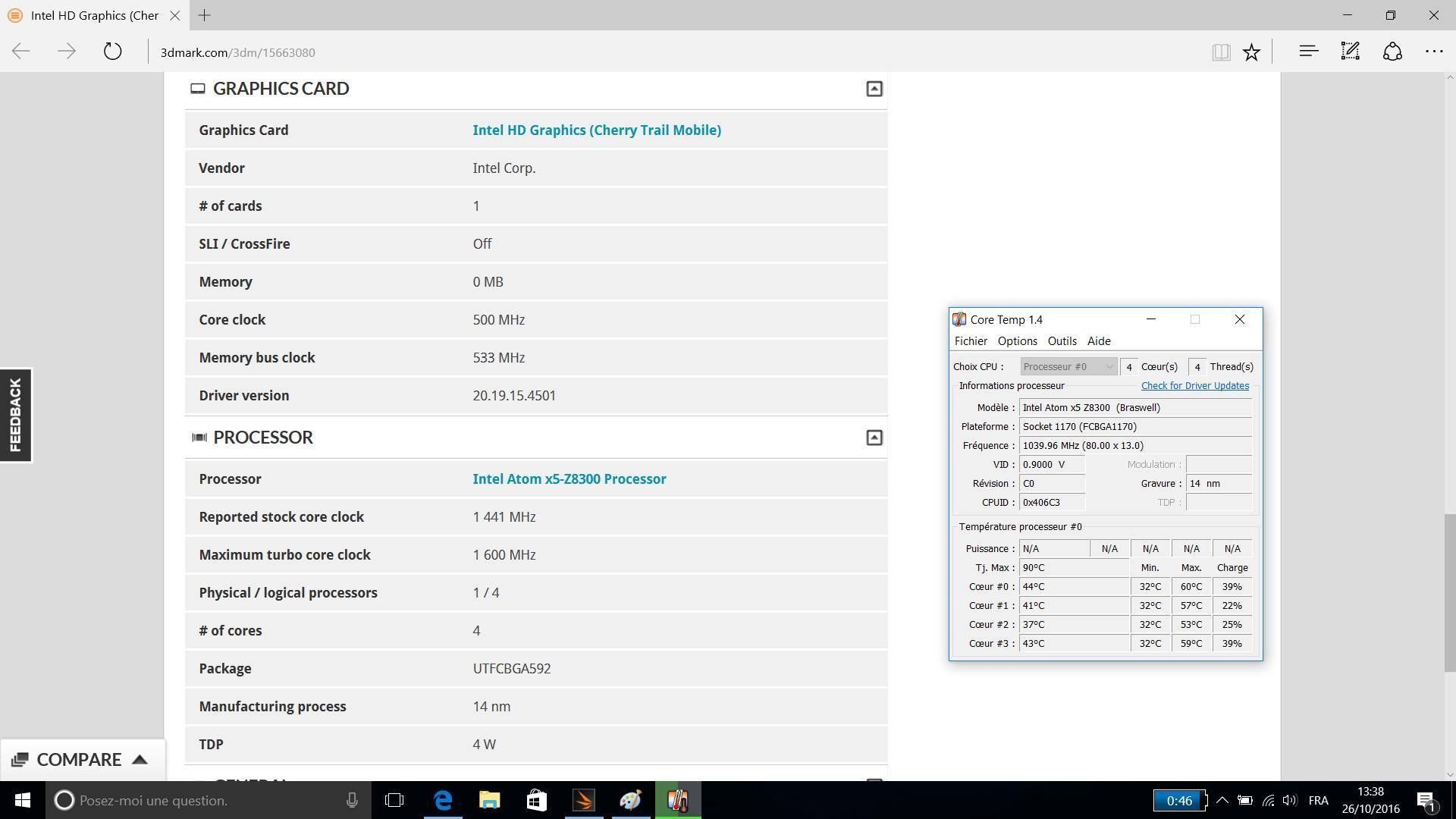Viewport: 1456px width, 819px height.
Task: Click the Feedback side button
Action: tap(15, 415)
